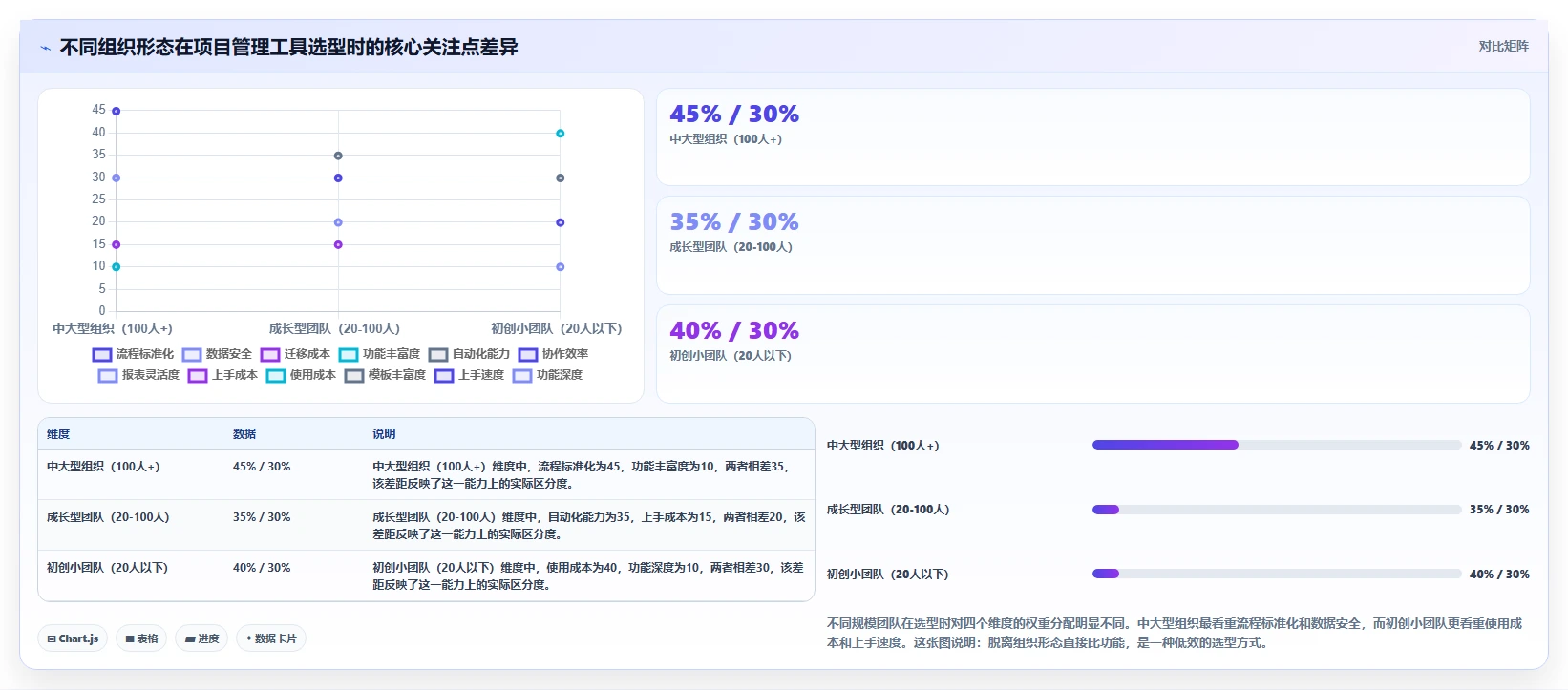This screenshot has width=1568, height=690.
Task: Click the 维度 column header
Action: pyautogui.click(x=58, y=433)
